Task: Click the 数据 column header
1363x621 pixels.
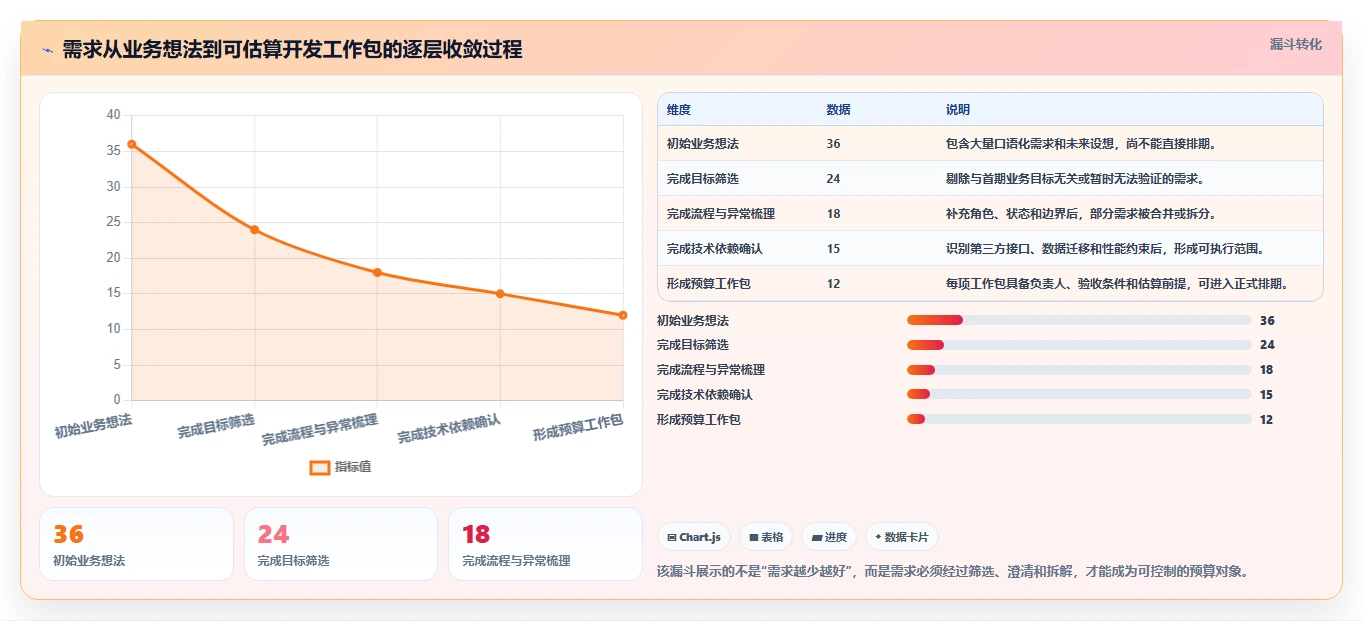Action: (839, 110)
